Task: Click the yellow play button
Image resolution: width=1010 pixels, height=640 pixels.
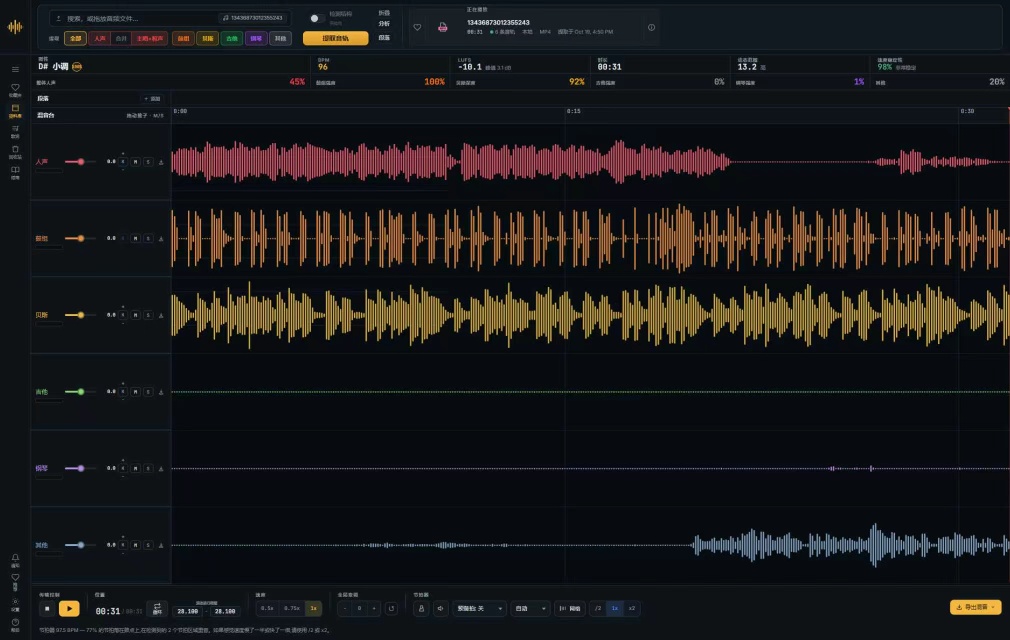Action: point(70,608)
